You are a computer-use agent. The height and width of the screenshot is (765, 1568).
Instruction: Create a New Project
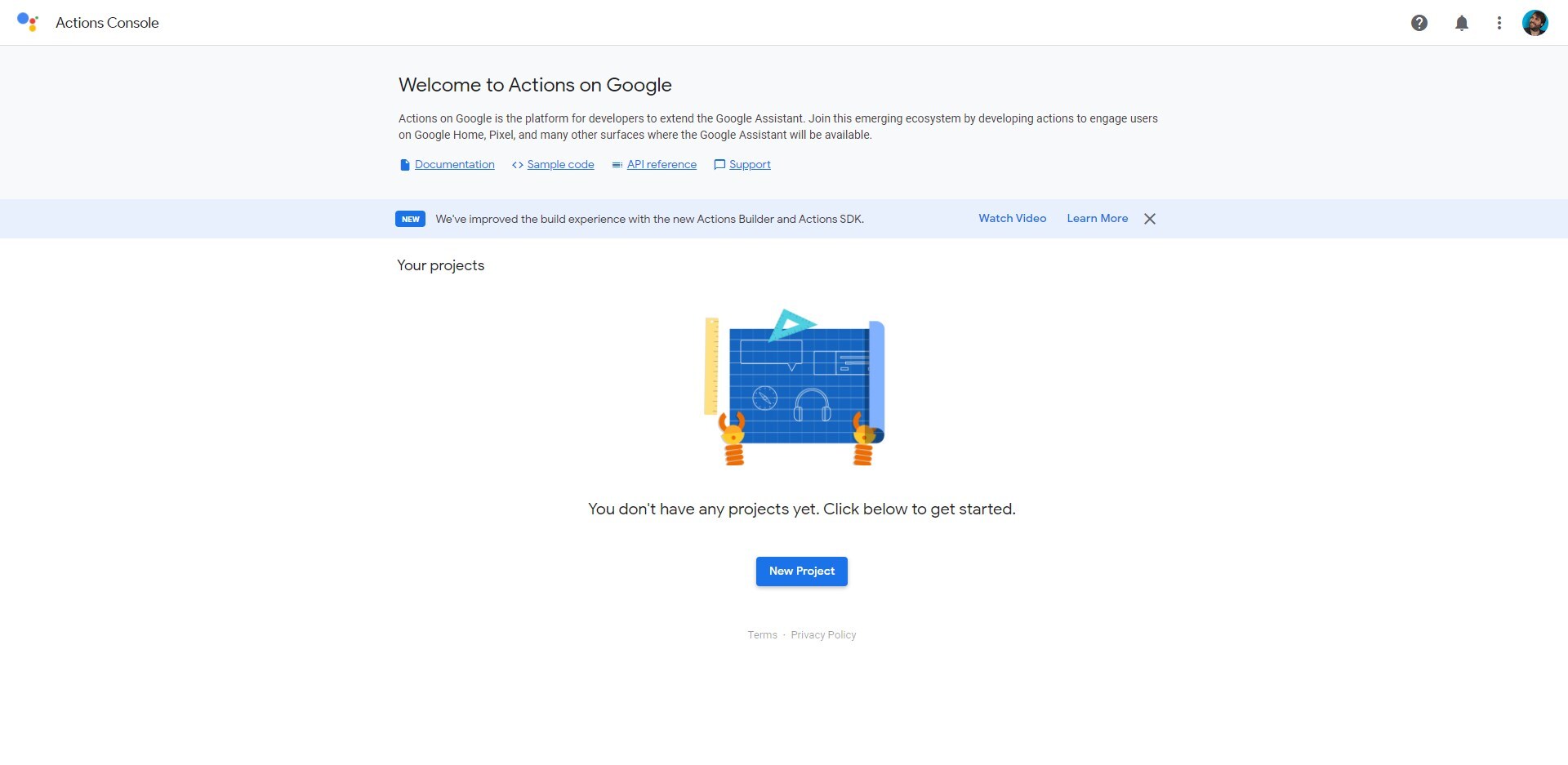coord(802,572)
